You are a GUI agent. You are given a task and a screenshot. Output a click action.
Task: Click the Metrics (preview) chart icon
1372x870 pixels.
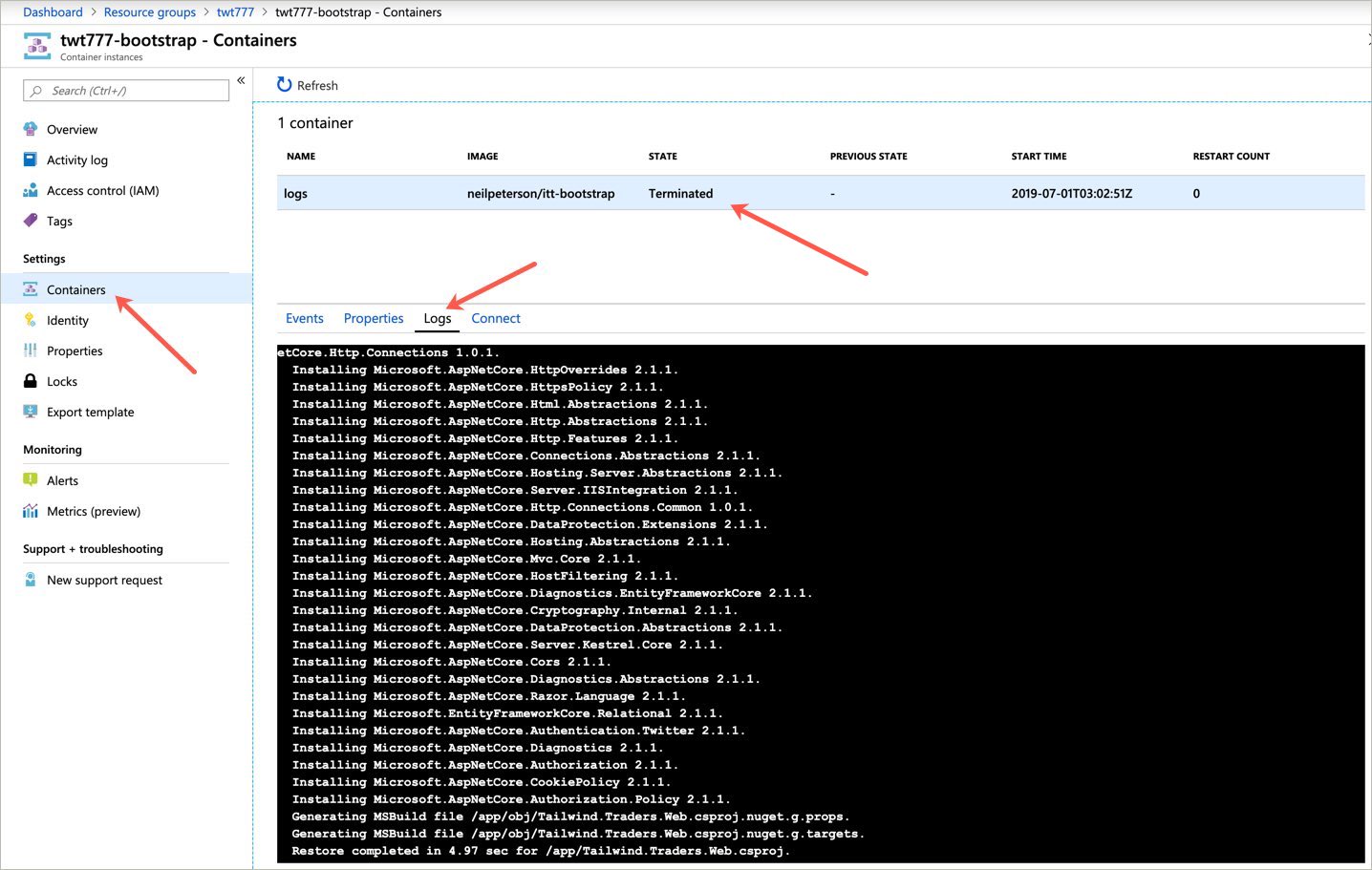[x=31, y=511]
